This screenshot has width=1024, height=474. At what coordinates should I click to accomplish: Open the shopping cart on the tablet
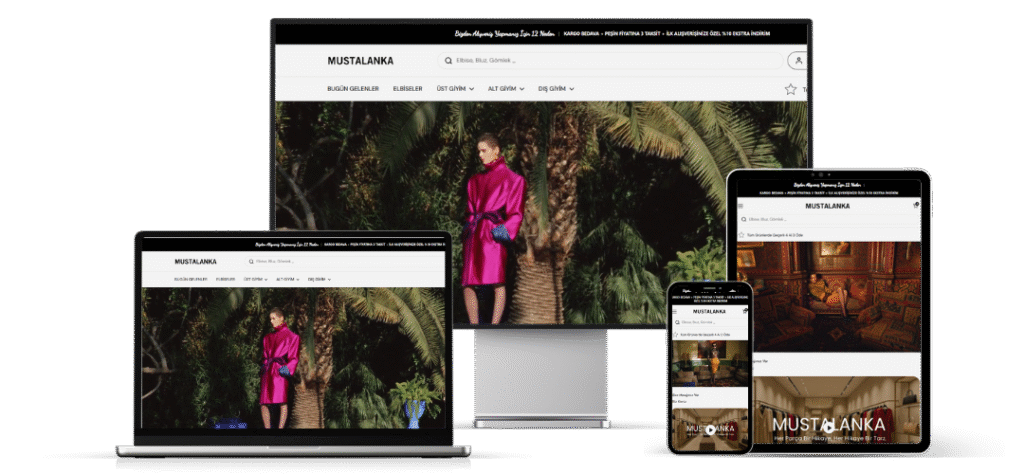coord(916,205)
